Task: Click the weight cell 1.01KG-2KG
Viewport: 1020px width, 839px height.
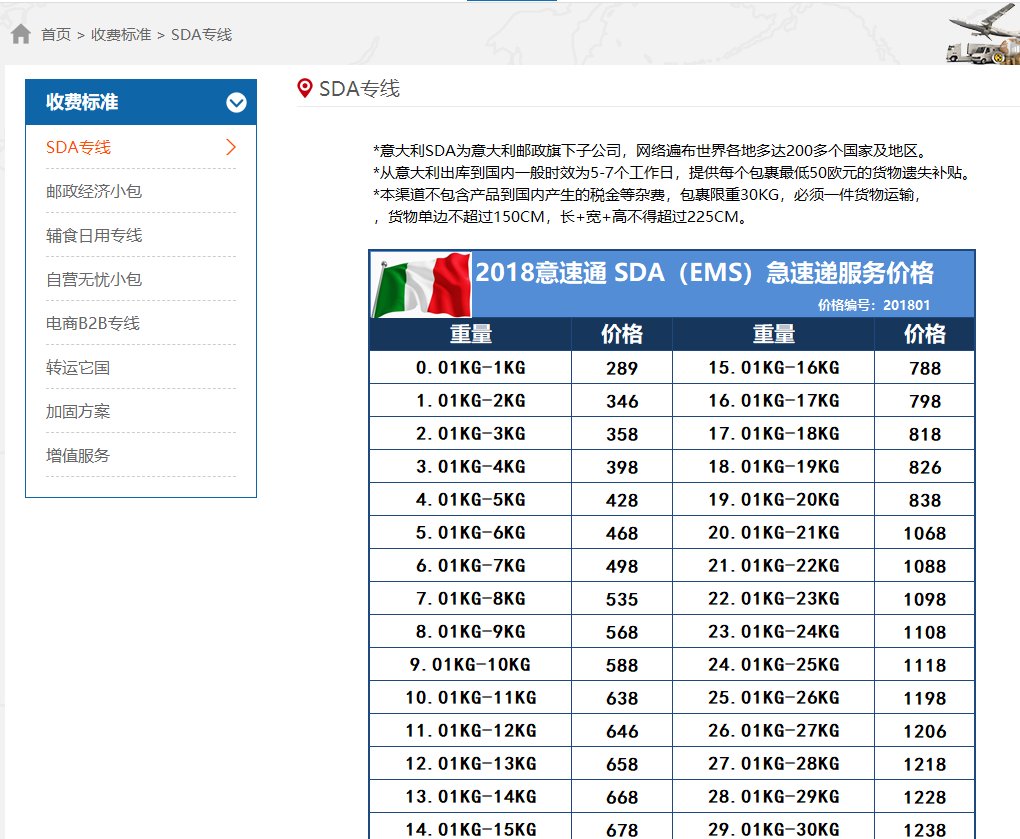Action: (471, 401)
